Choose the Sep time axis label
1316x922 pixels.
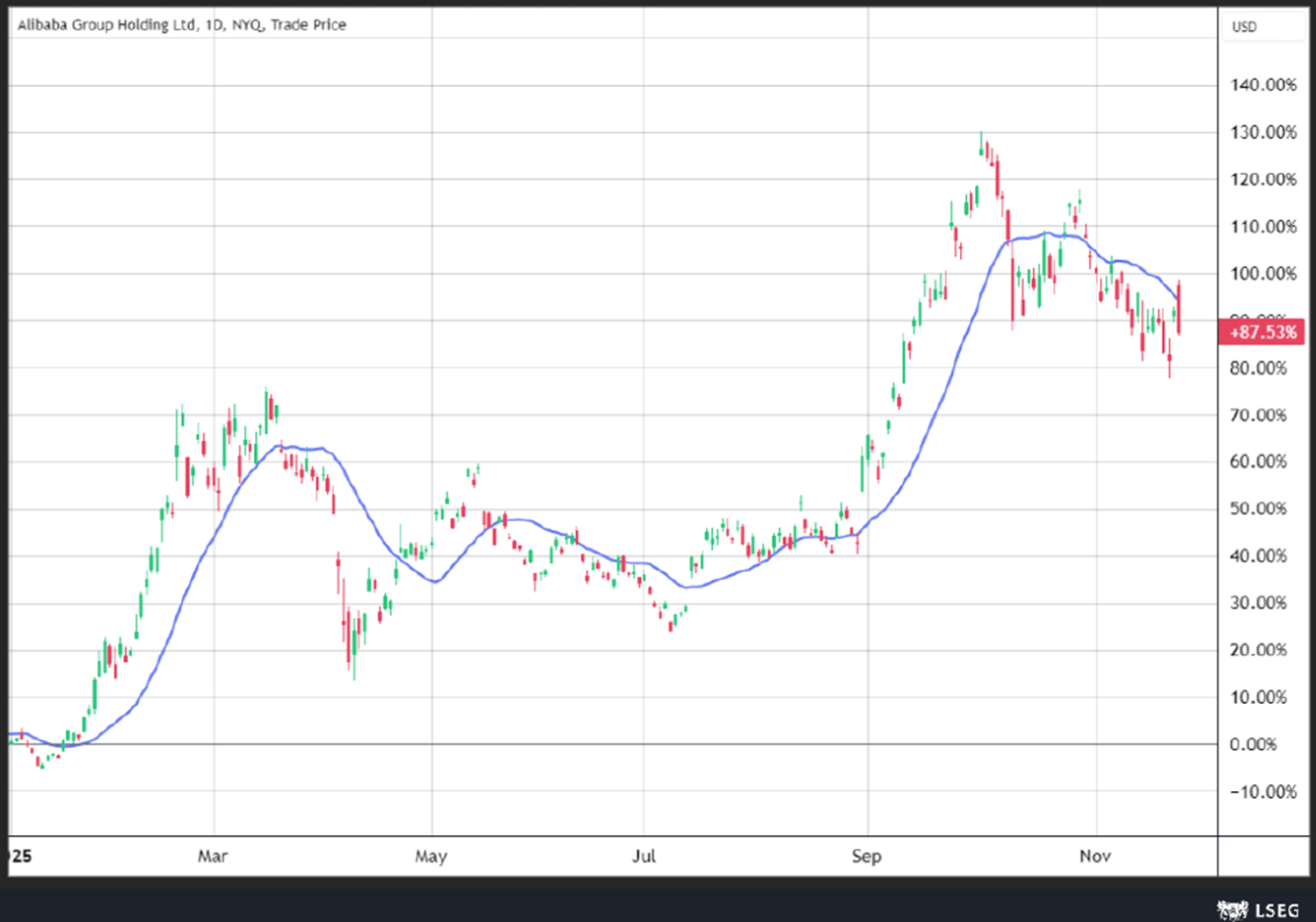pyautogui.click(x=867, y=856)
